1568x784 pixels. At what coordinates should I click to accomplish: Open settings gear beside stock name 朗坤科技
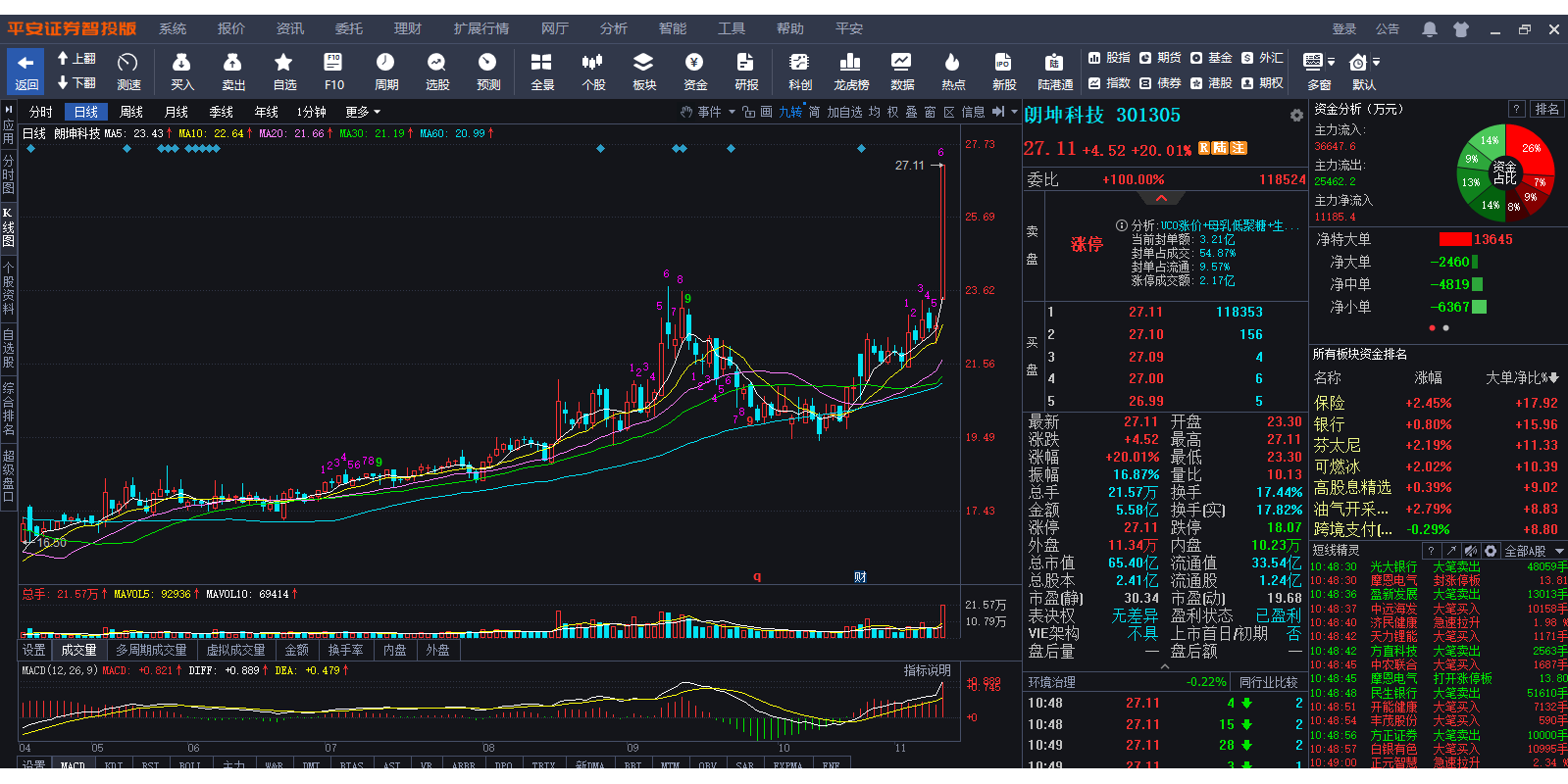pyautogui.click(x=1296, y=116)
